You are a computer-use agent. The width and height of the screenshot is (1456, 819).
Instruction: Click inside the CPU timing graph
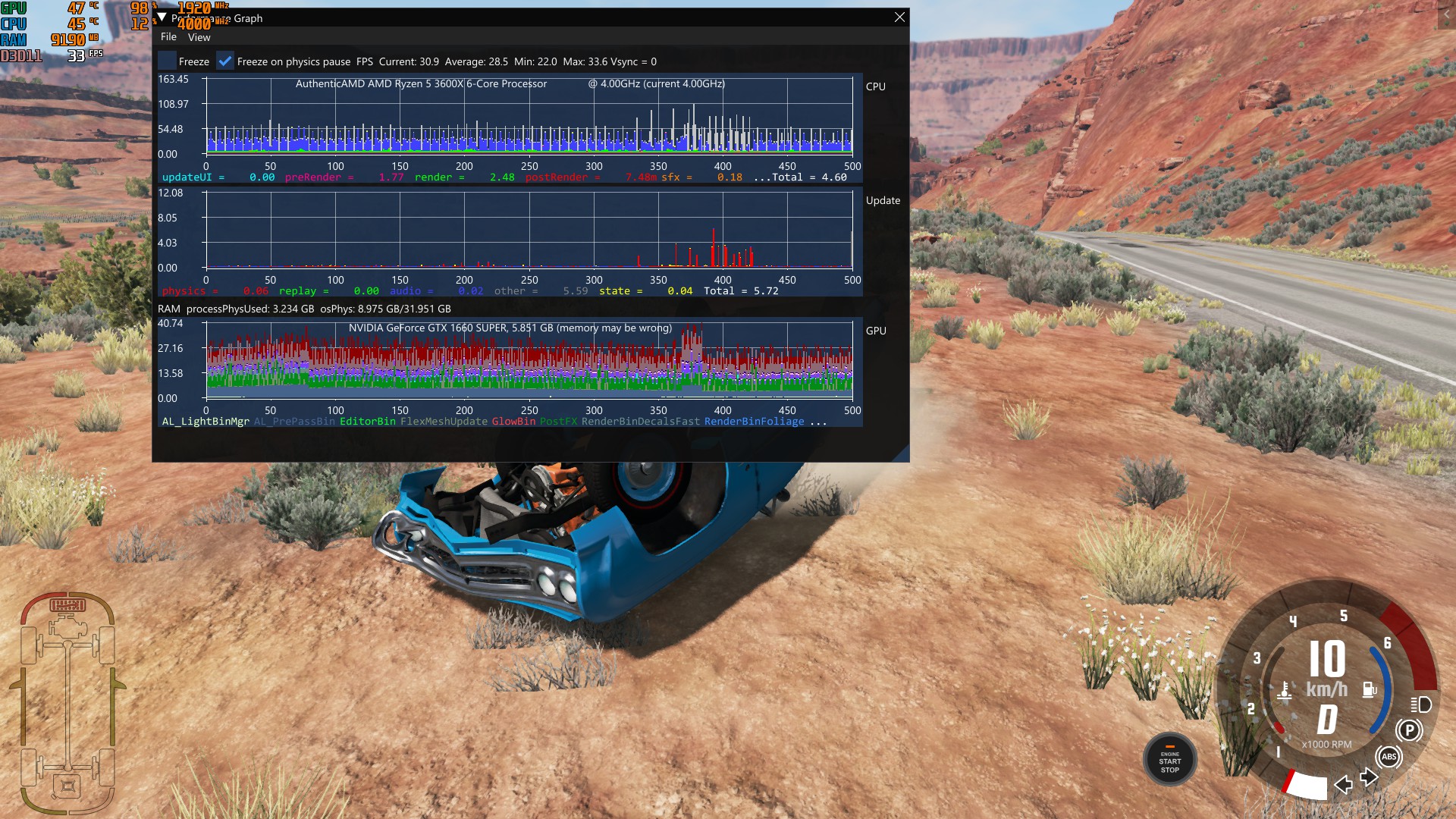pos(529,115)
